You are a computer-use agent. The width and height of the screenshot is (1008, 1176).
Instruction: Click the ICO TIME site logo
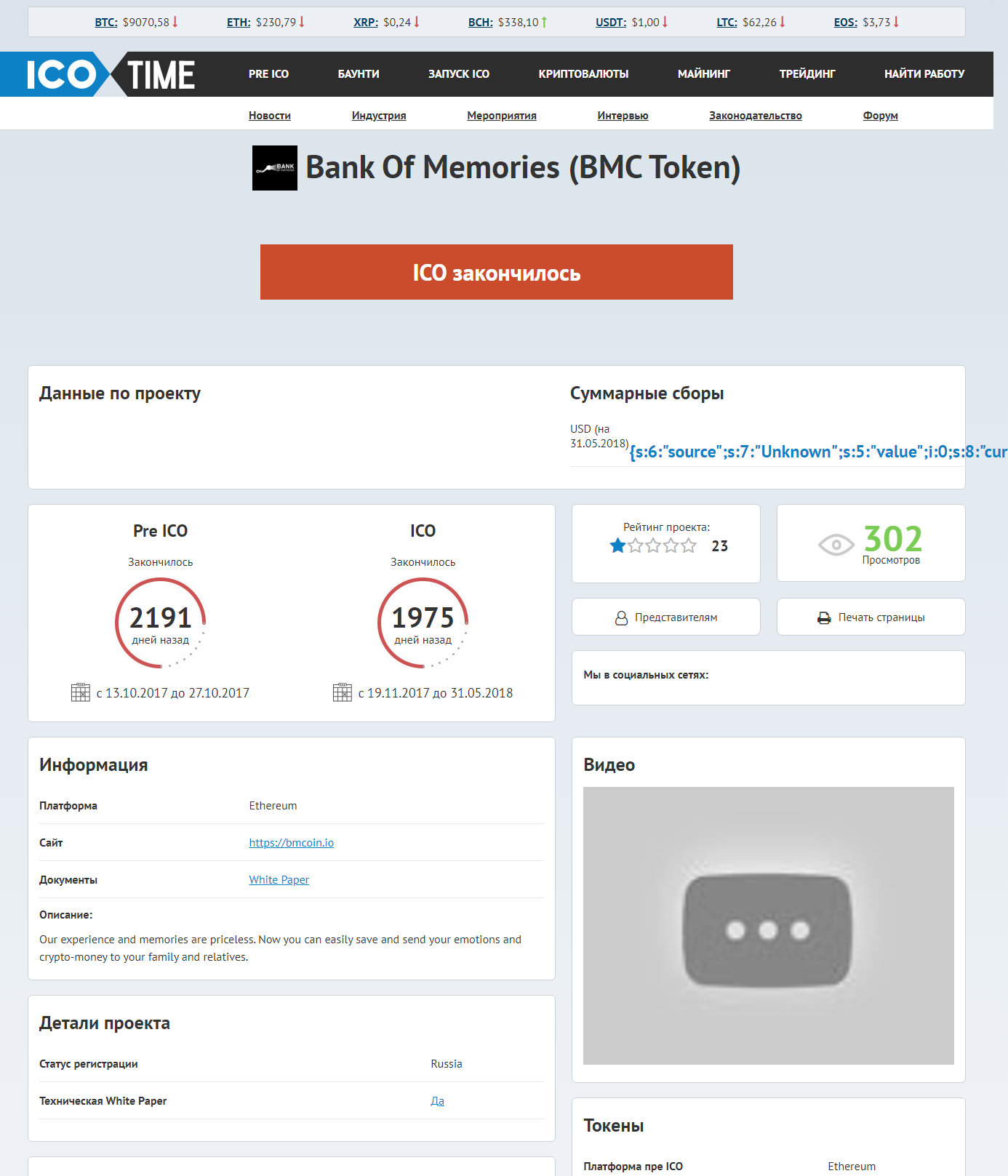tap(110, 74)
